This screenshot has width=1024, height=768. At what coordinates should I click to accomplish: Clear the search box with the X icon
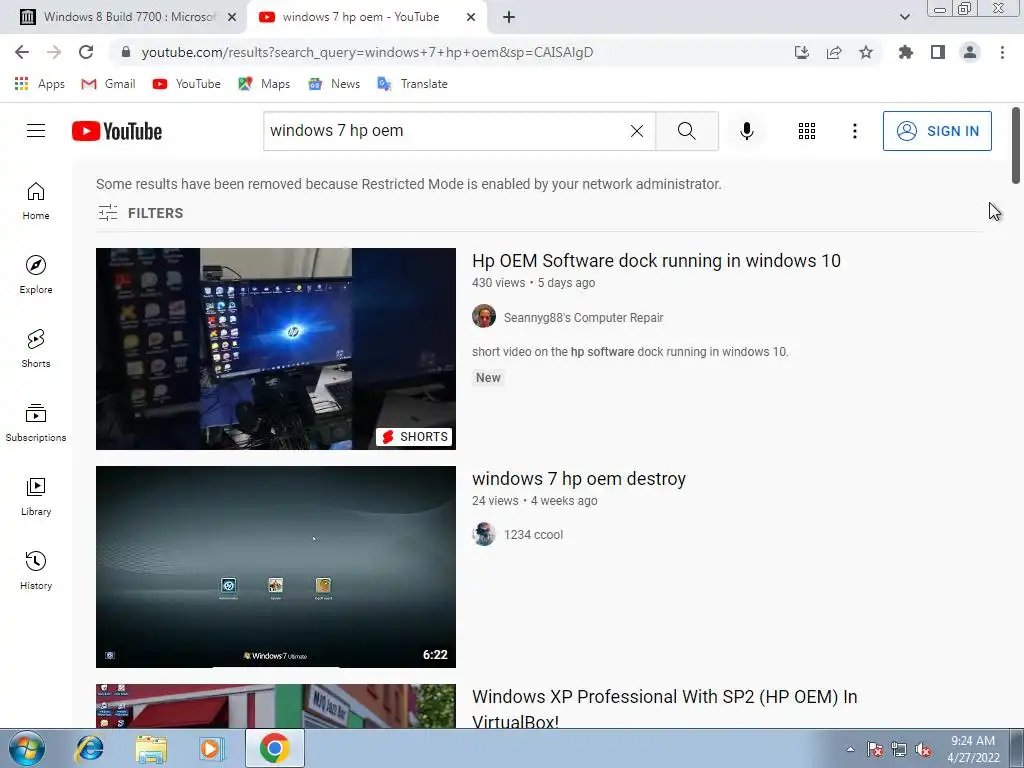click(637, 131)
